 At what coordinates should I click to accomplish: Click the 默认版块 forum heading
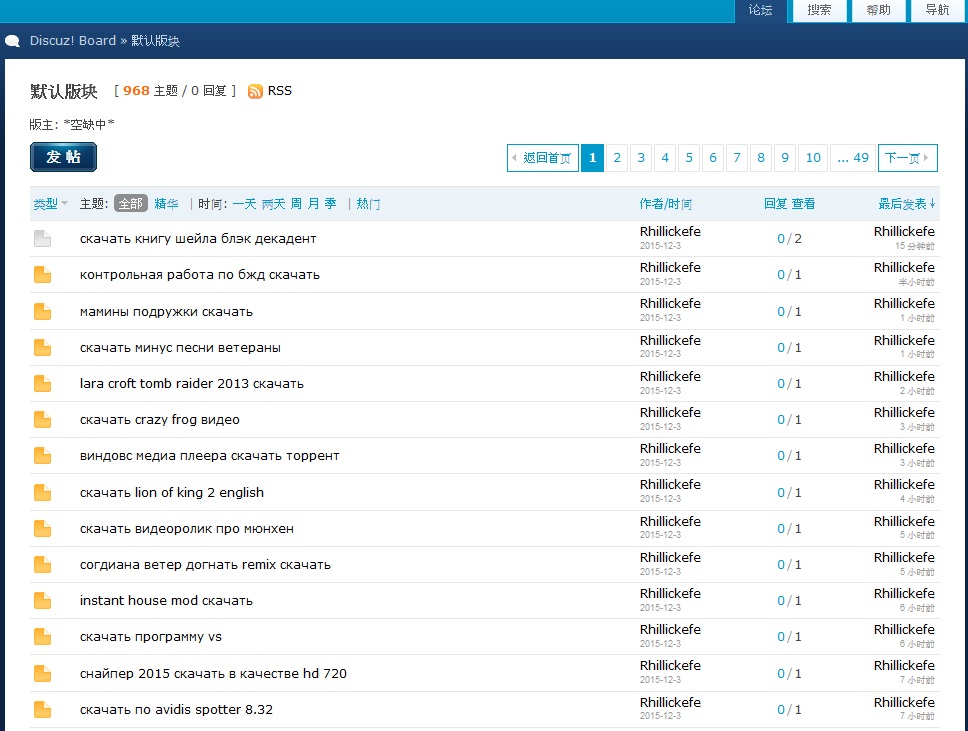tap(64, 91)
